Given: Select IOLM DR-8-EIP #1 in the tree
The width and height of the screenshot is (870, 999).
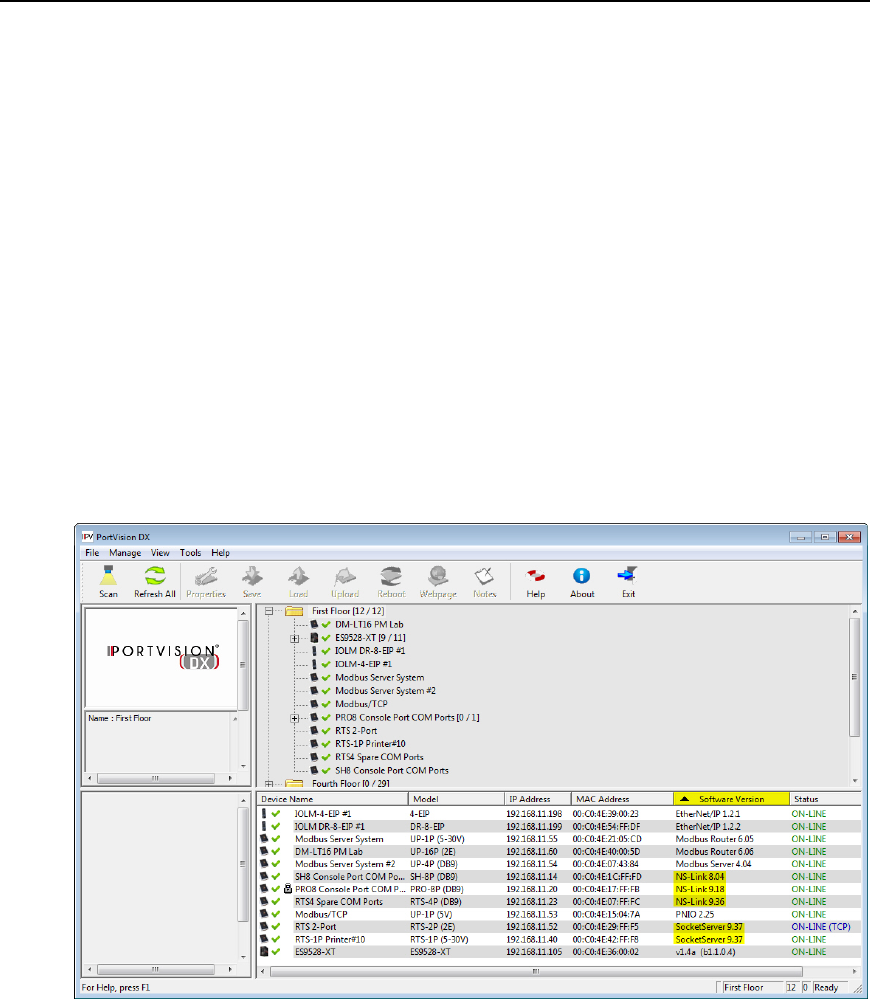Looking at the screenshot, I should point(370,650).
